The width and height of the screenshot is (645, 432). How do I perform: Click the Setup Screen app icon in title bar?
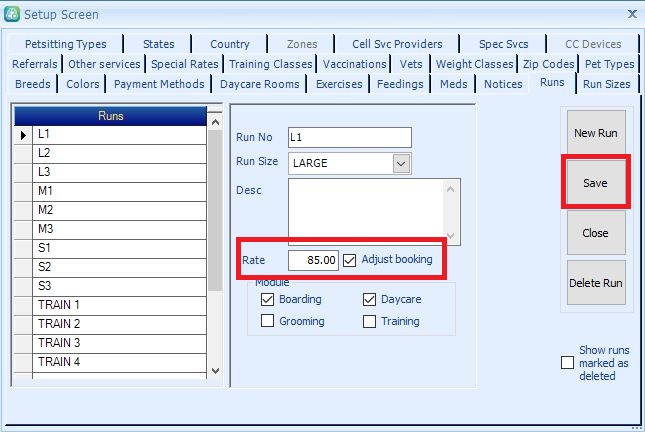[x=12, y=13]
